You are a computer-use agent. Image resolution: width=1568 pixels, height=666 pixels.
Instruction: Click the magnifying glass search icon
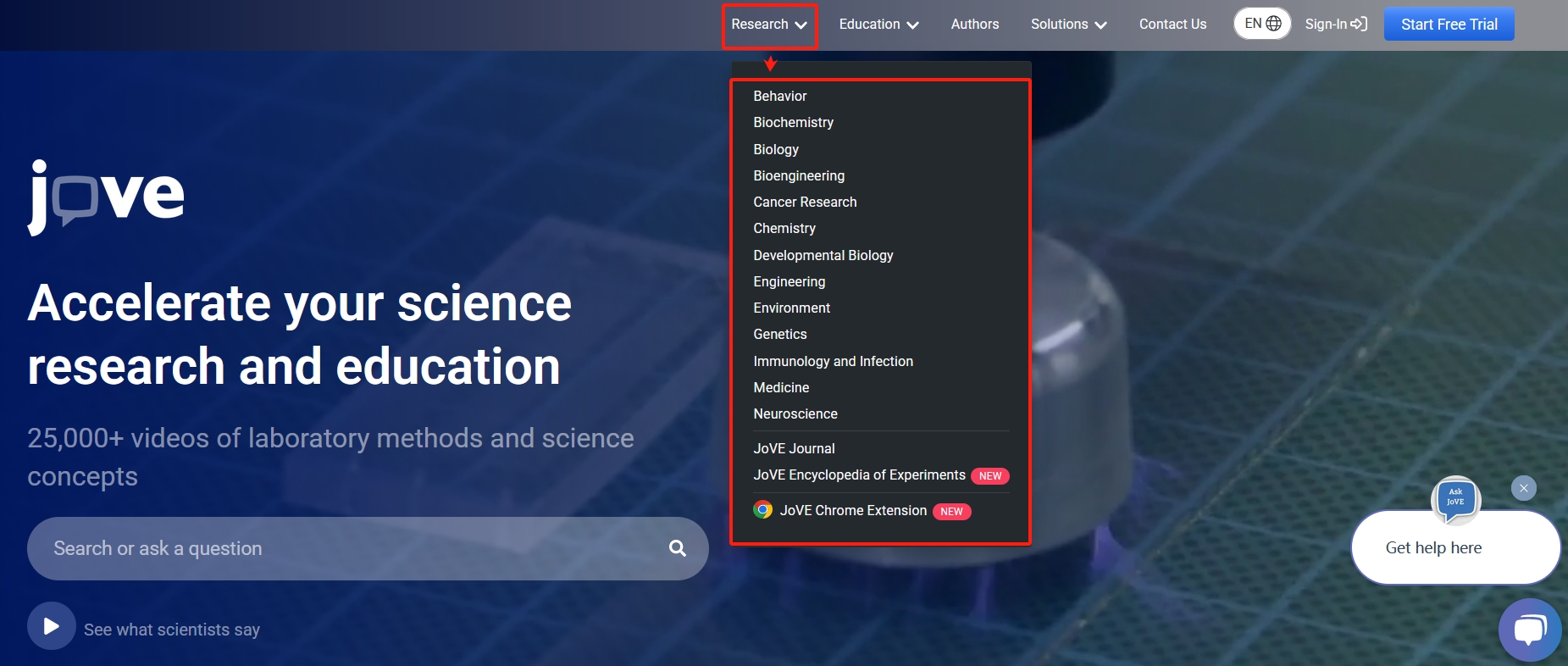coord(677,548)
